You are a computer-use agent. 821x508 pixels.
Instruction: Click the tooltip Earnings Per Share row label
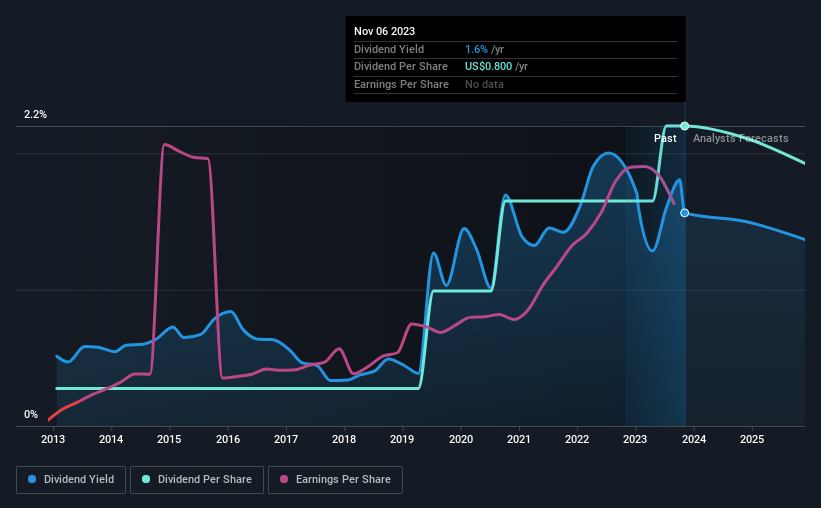[x=401, y=84]
